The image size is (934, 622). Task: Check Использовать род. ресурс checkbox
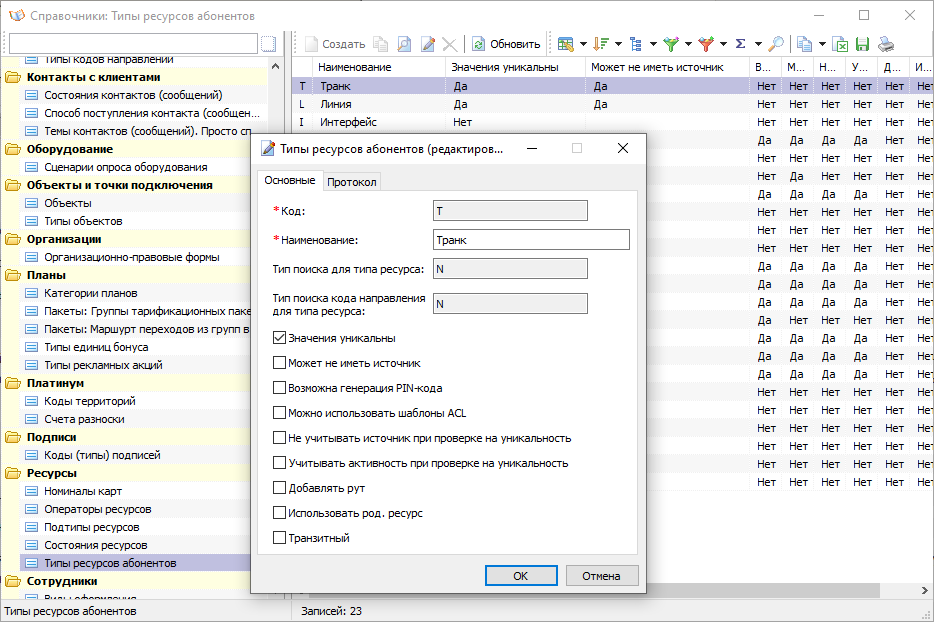coord(279,513)
